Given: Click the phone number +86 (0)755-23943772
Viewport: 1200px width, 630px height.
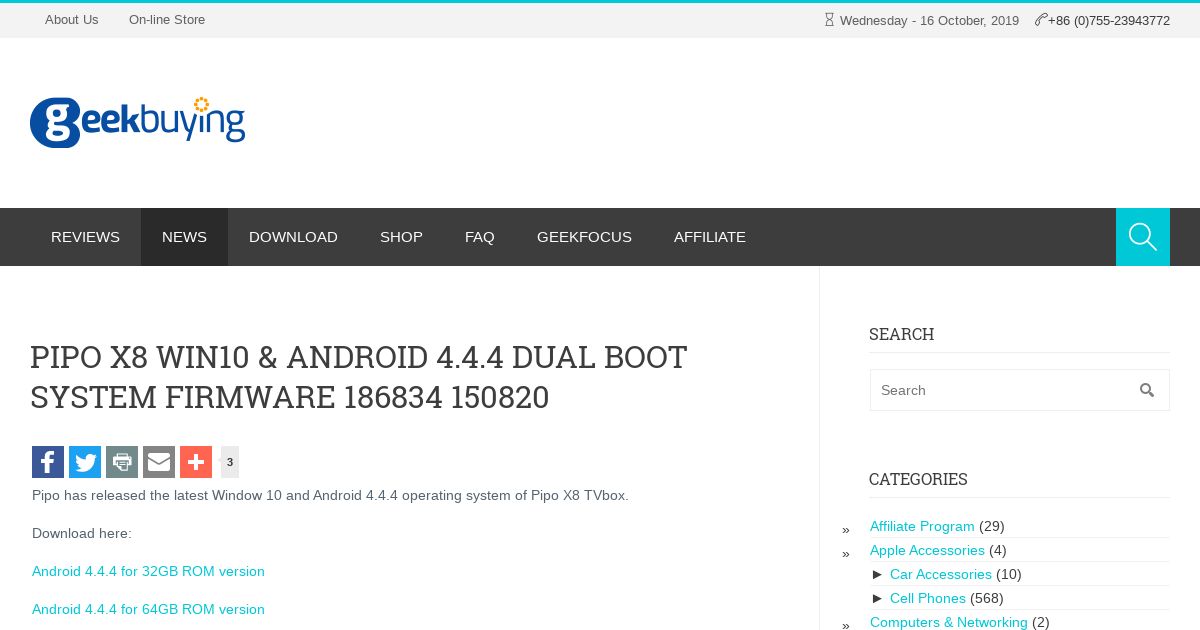Looking at the screenshot, I should pyautogui.click(x=1109, y=20).
